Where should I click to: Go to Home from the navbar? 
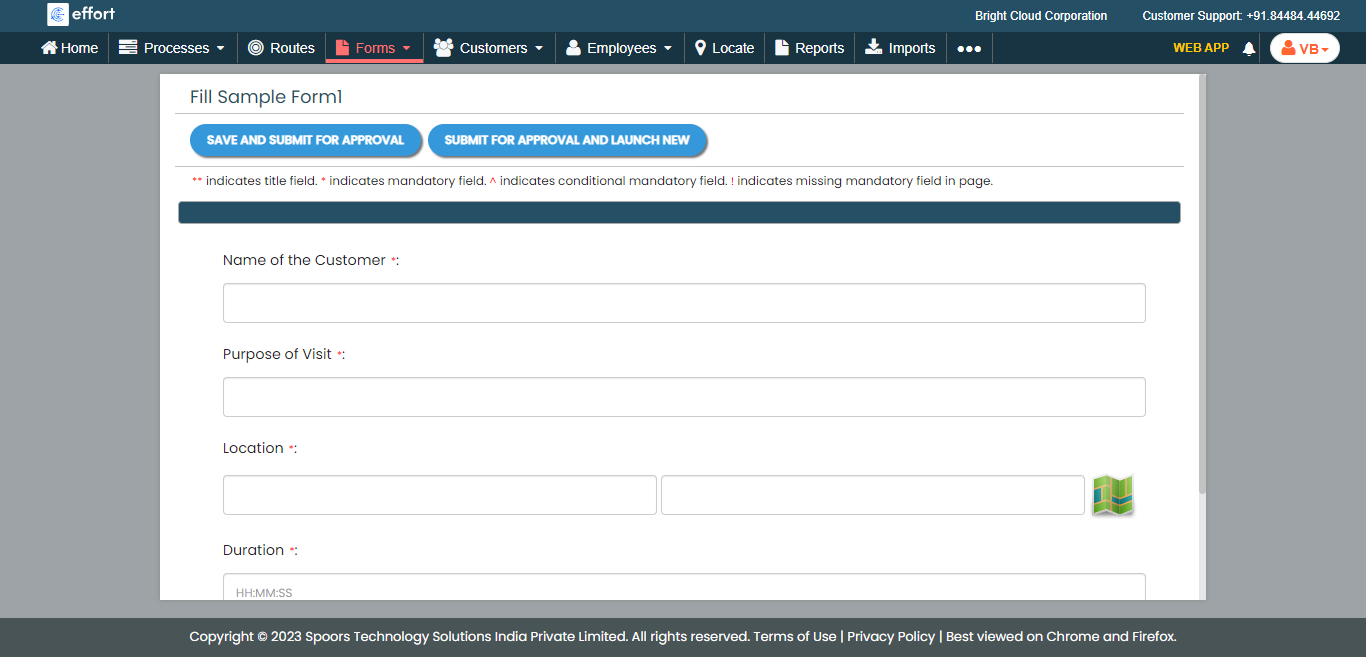pyautogui.click(x=69, y=48)
